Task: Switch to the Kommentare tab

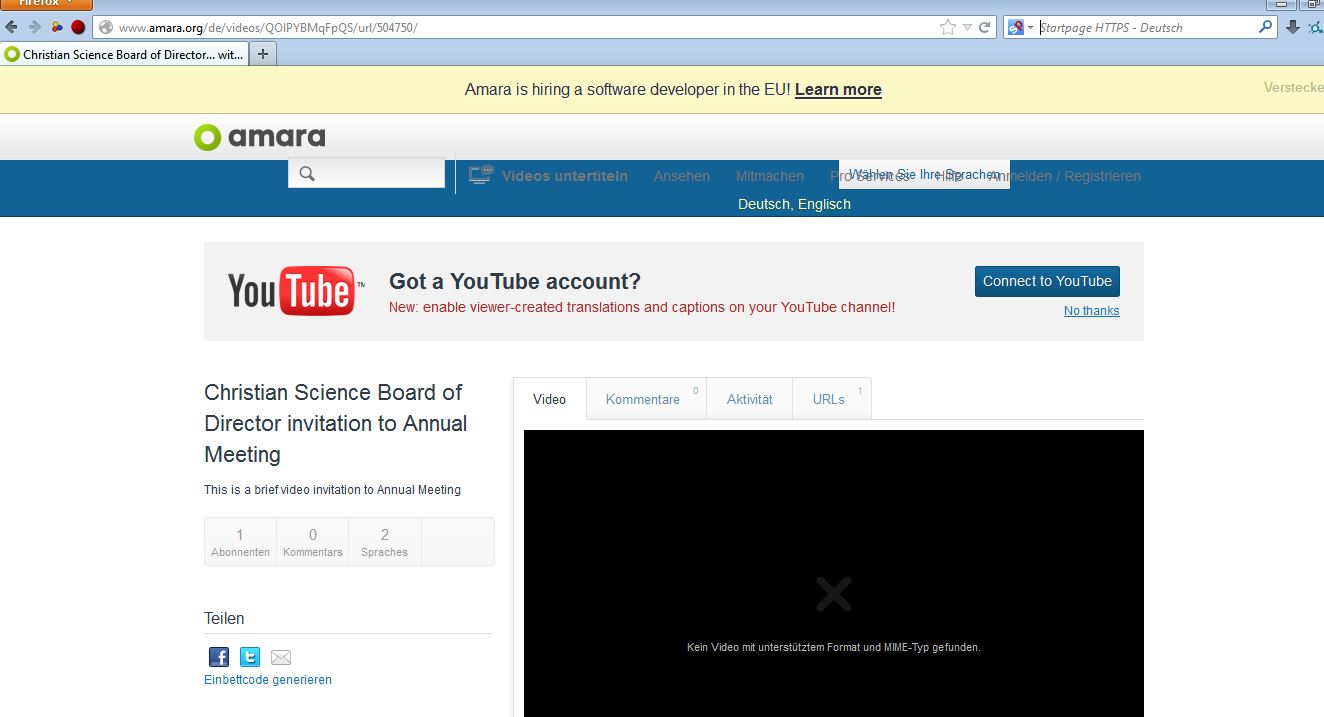Action: pyautogui.click(x=643, y=399)
